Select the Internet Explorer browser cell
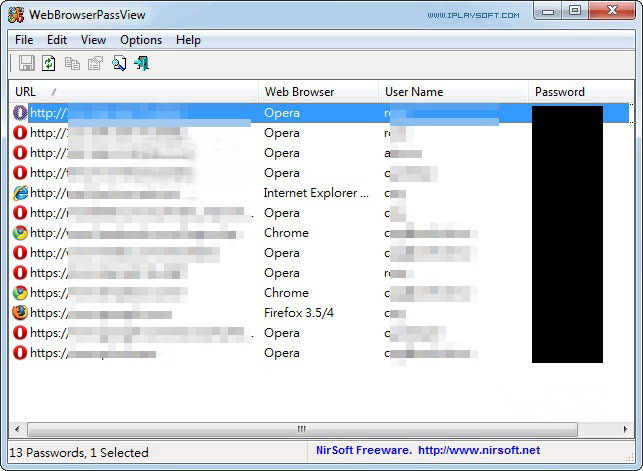The width and height of the screenshot is (643, 471). [x=316, y=193]
